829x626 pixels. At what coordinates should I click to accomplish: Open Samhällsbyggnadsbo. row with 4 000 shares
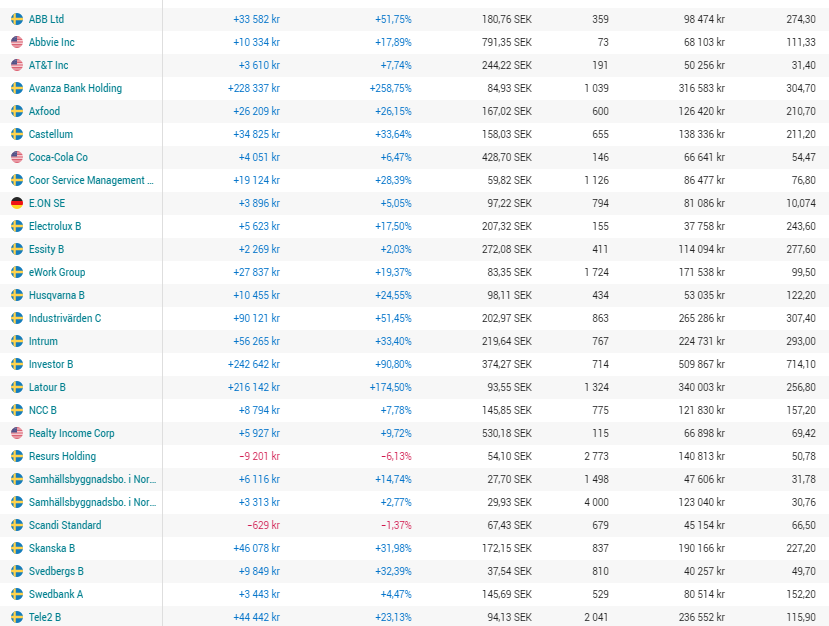(x=93, y=502)
